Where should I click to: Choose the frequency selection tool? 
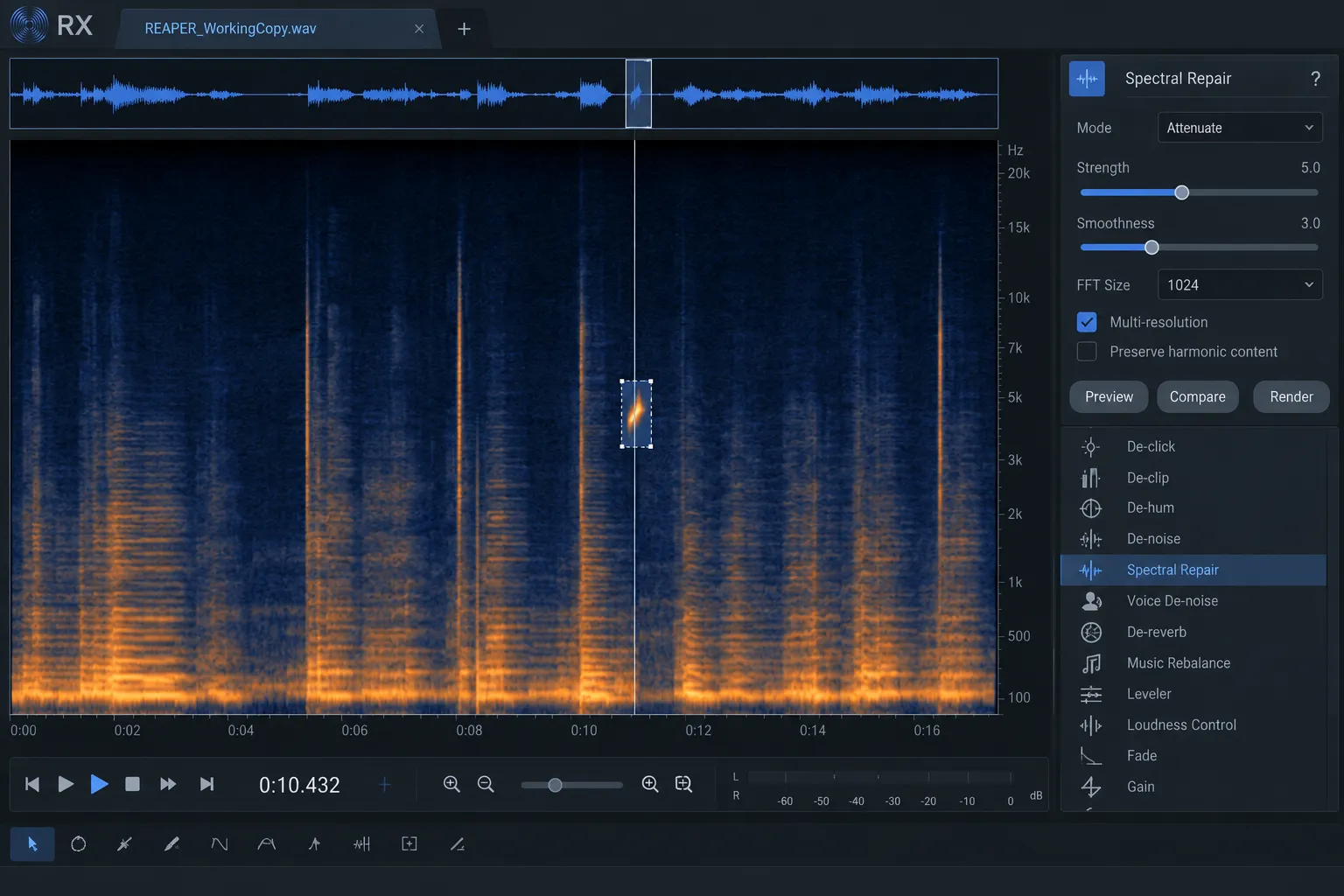coord(267,844)
